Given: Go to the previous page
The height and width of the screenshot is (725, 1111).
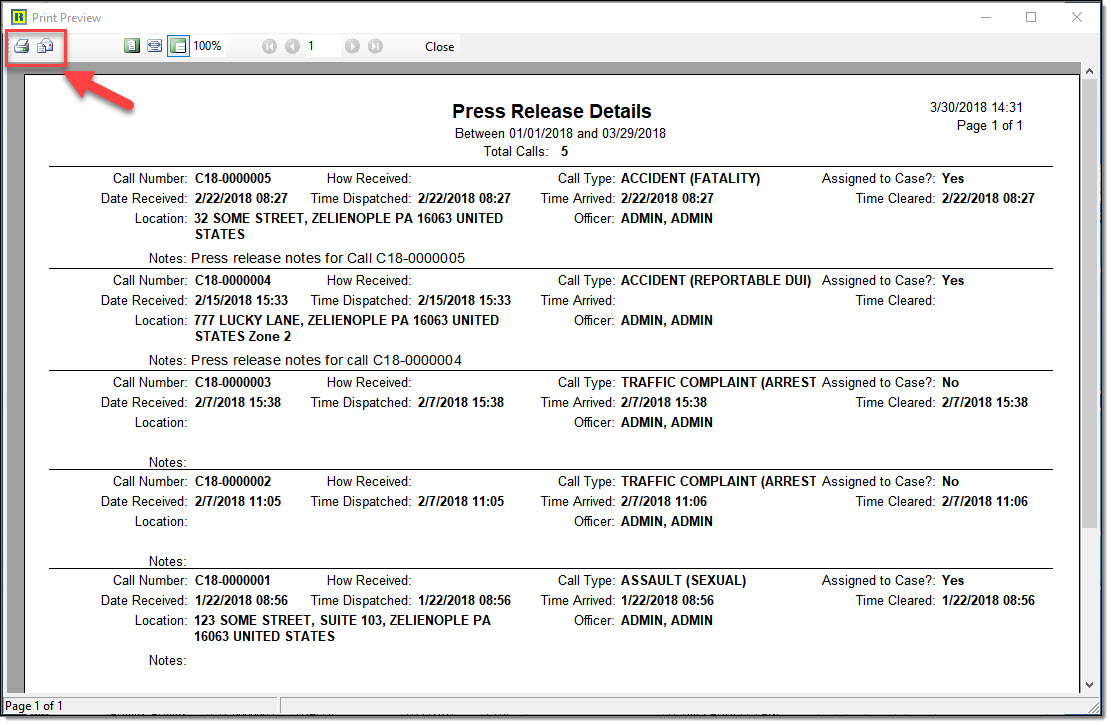Looking at the screenshot, I should tap(292, 46).
